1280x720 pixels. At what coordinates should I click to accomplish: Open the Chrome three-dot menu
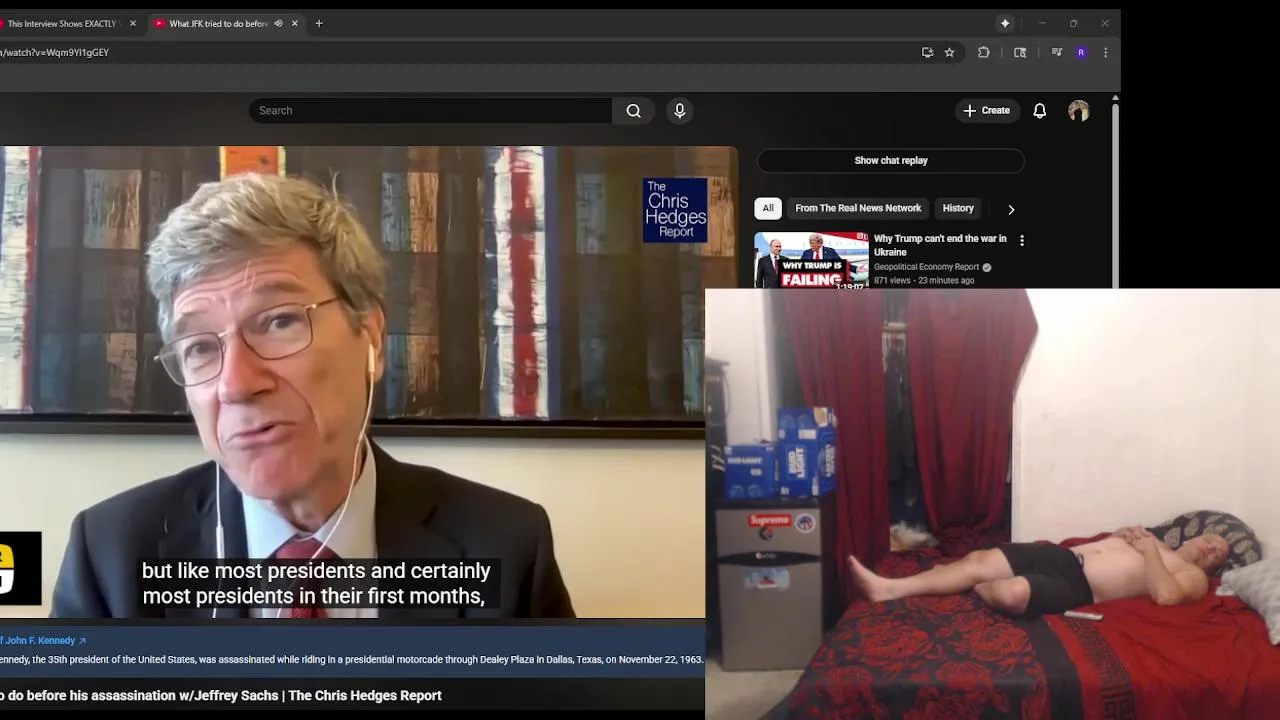pyautogui.click(x=1105, y=52)
